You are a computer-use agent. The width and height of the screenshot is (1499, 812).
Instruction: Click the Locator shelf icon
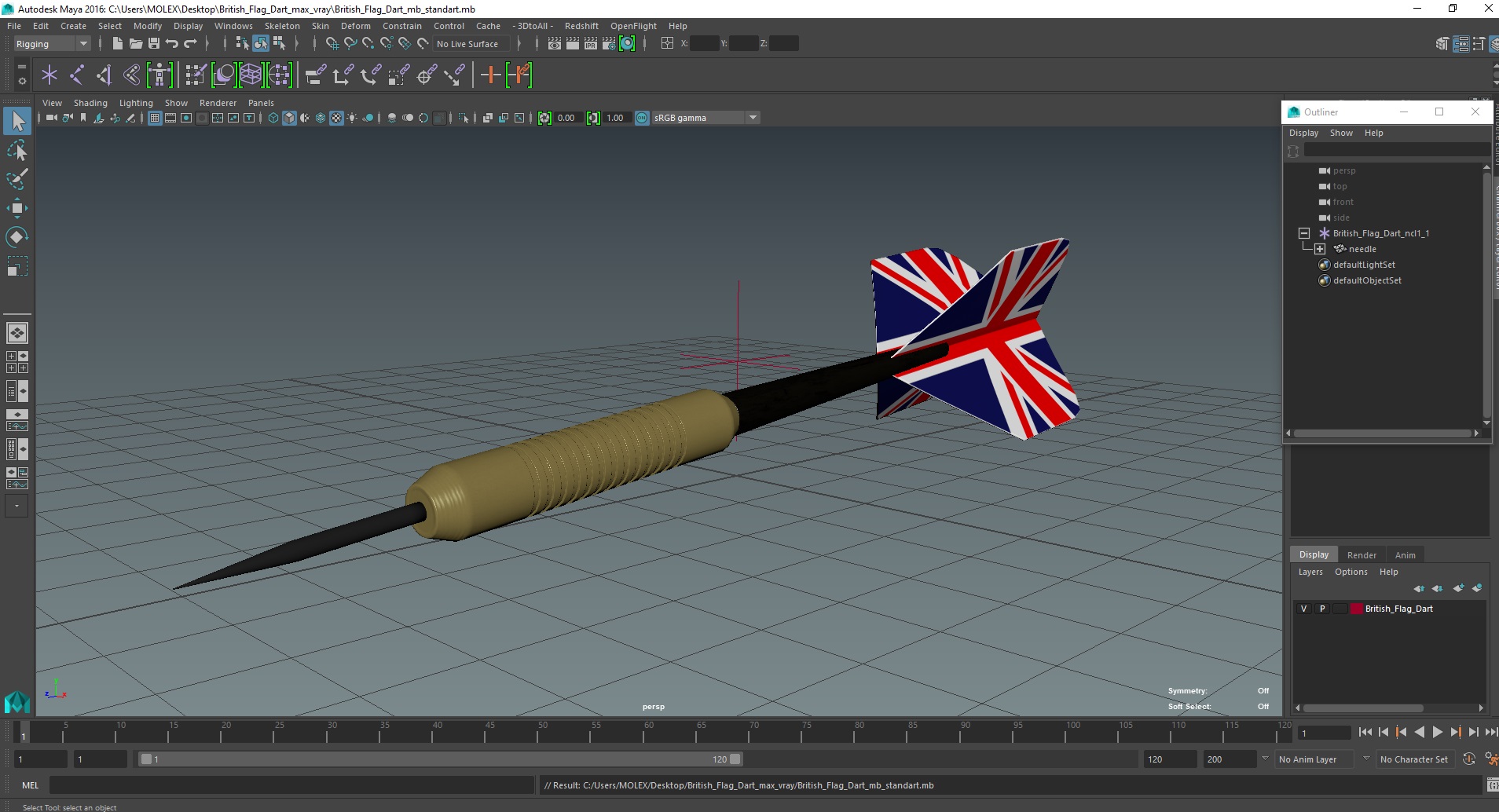(x=49, y=75)
